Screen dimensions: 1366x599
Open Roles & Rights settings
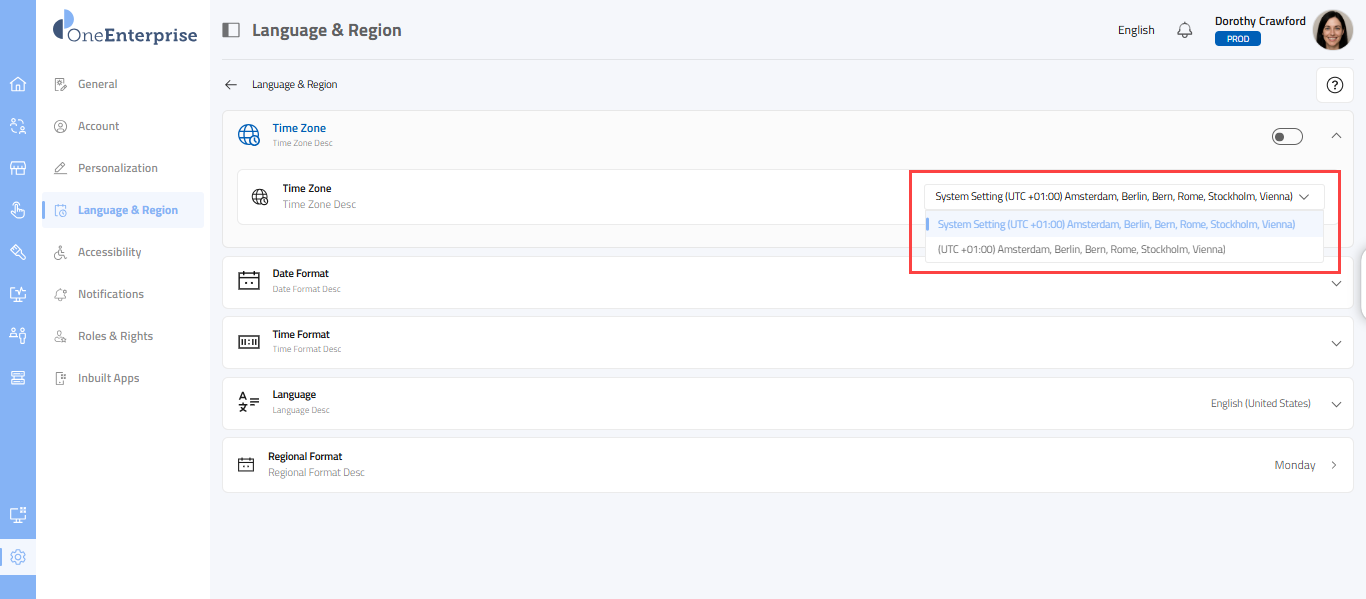[x=115, y=336]
